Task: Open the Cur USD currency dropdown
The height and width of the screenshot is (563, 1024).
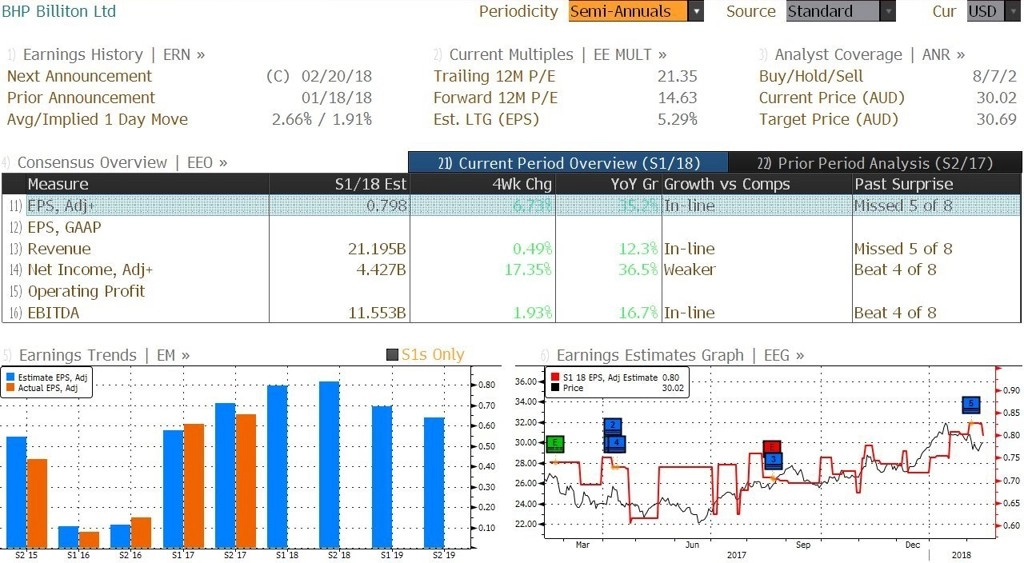Action: [x=993, y=11]
